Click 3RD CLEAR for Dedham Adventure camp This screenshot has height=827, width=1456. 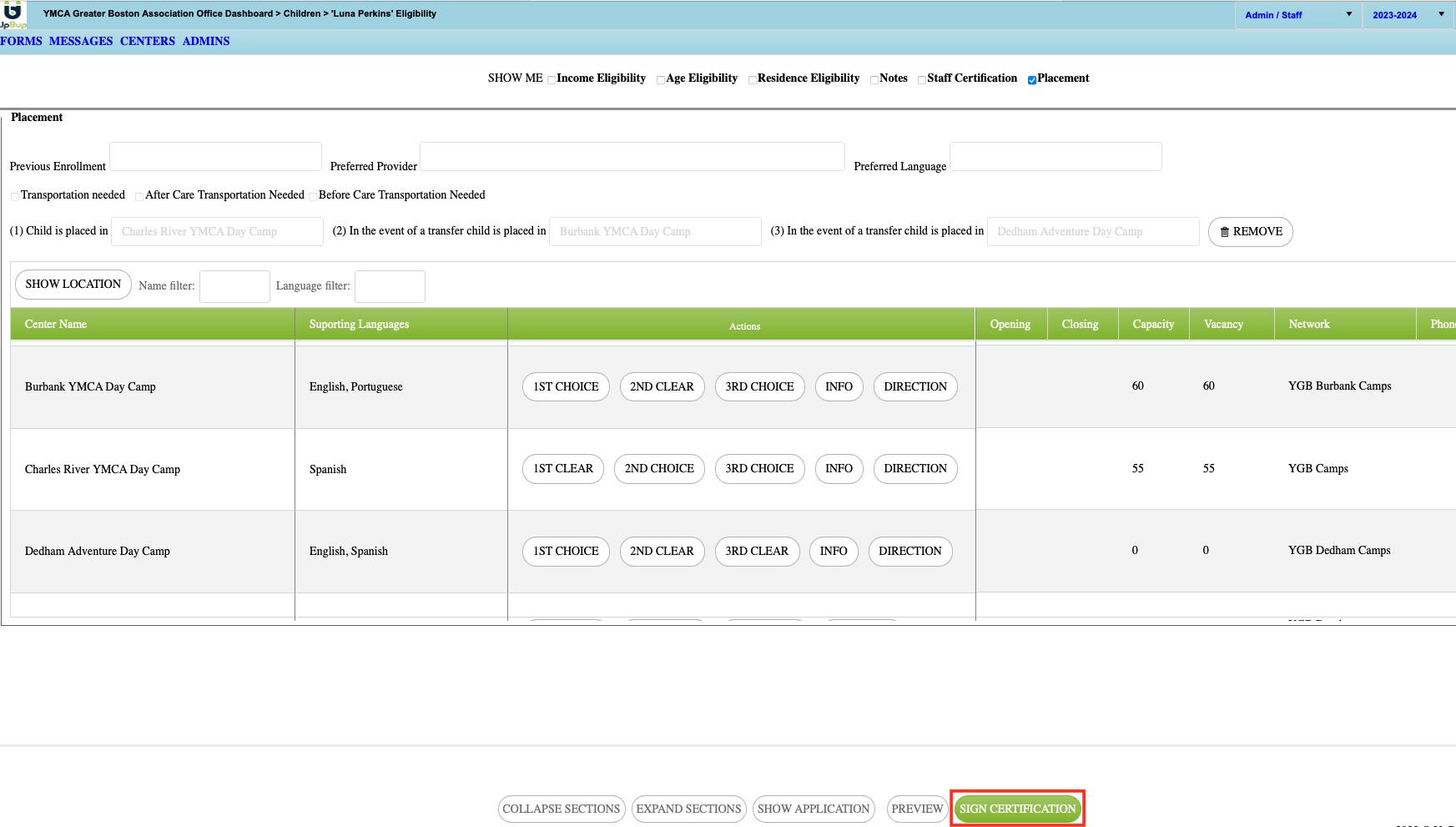point(757,552)
